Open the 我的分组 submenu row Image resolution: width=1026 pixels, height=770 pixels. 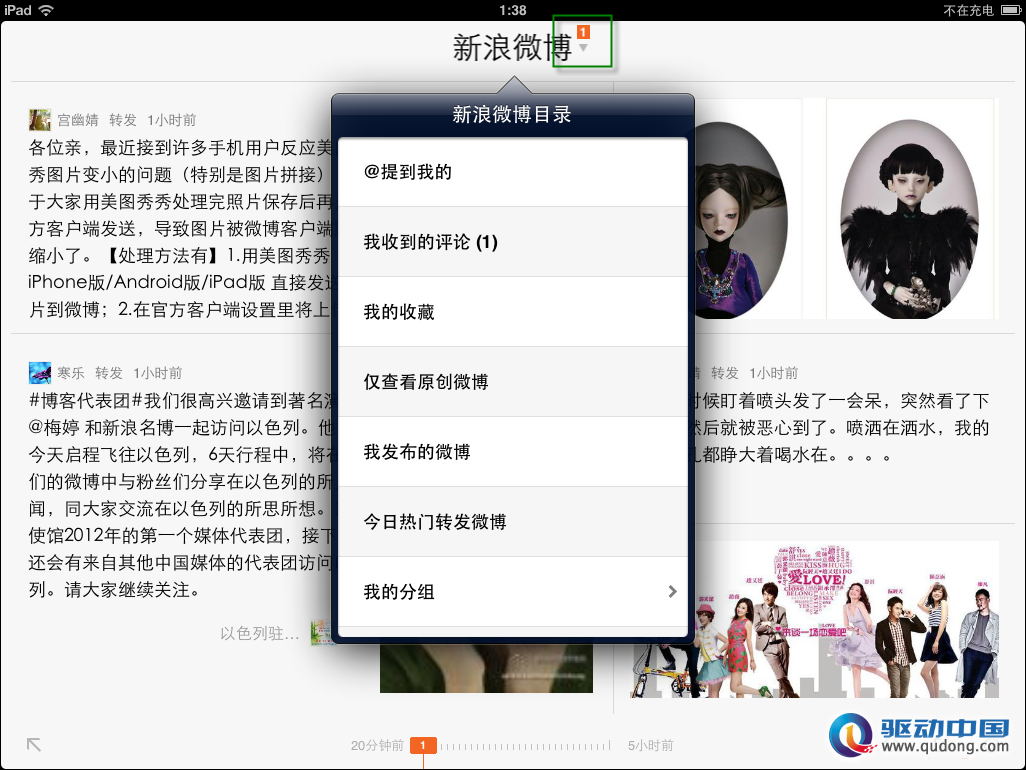pyautogui.click(x=513, y=592)
